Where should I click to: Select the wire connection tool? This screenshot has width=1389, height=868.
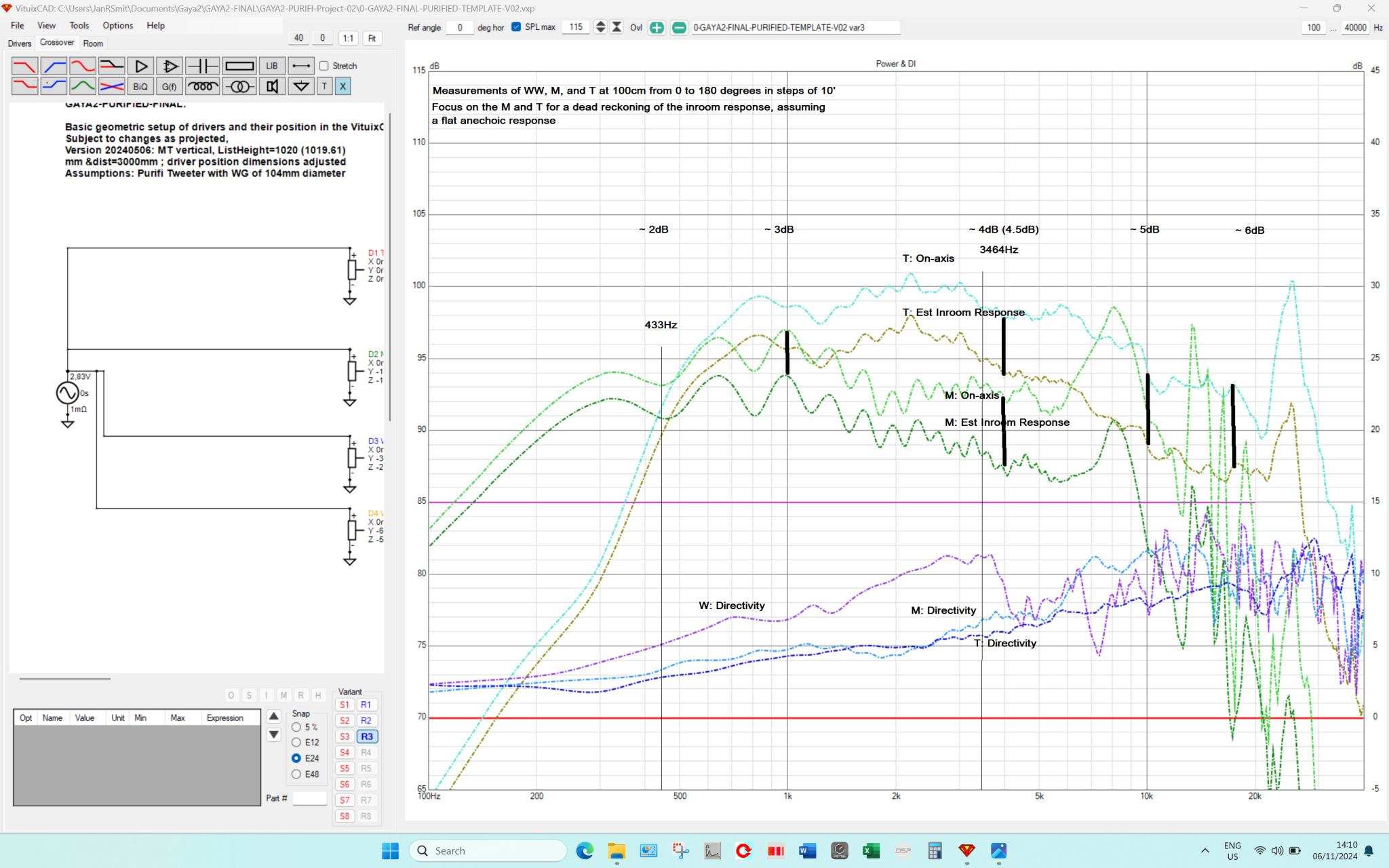[x=301, y=66]
